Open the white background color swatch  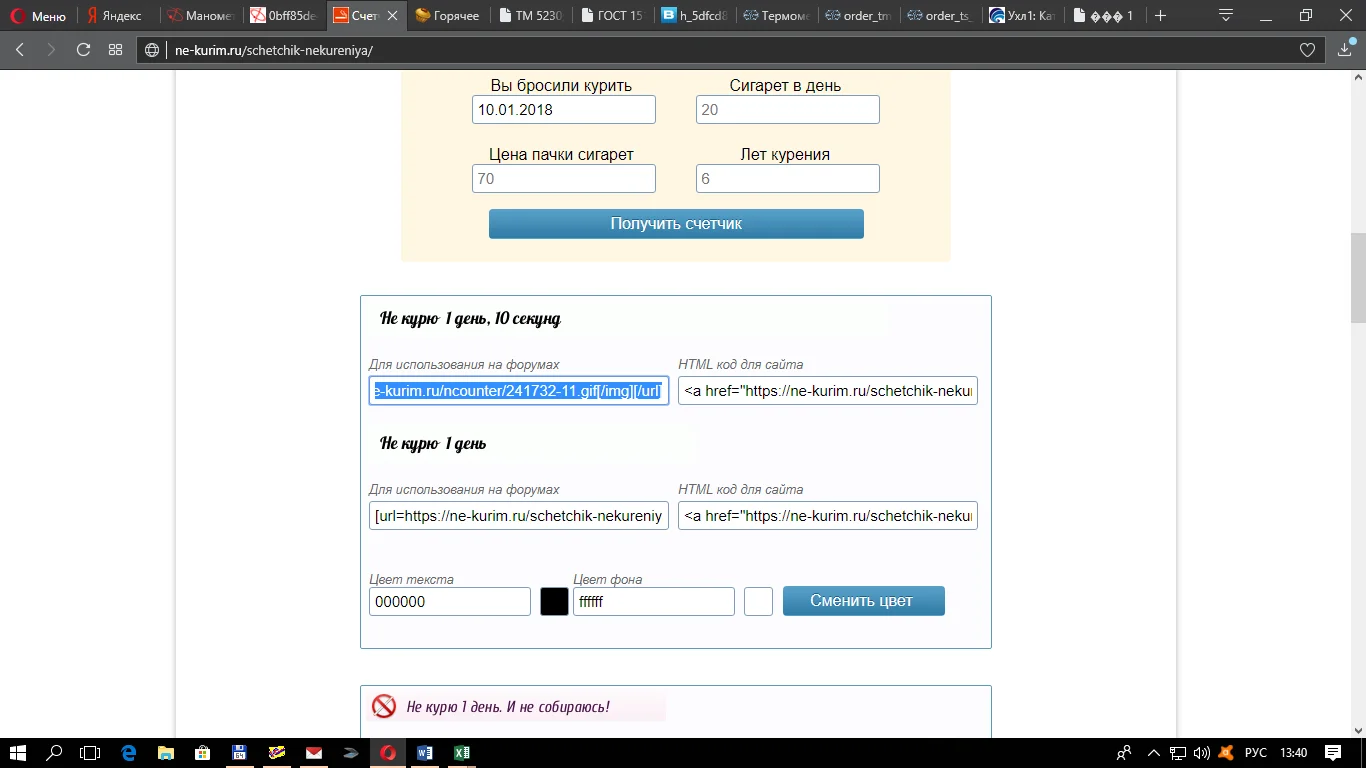tap(758, 602)
